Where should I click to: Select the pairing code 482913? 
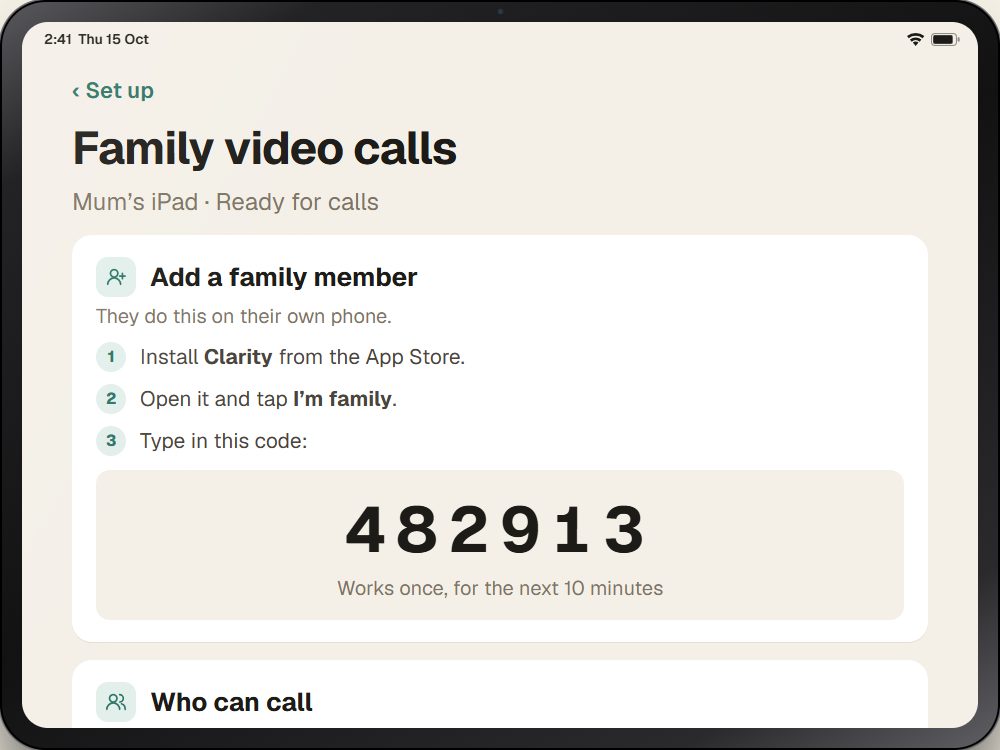tap(496, 529)
